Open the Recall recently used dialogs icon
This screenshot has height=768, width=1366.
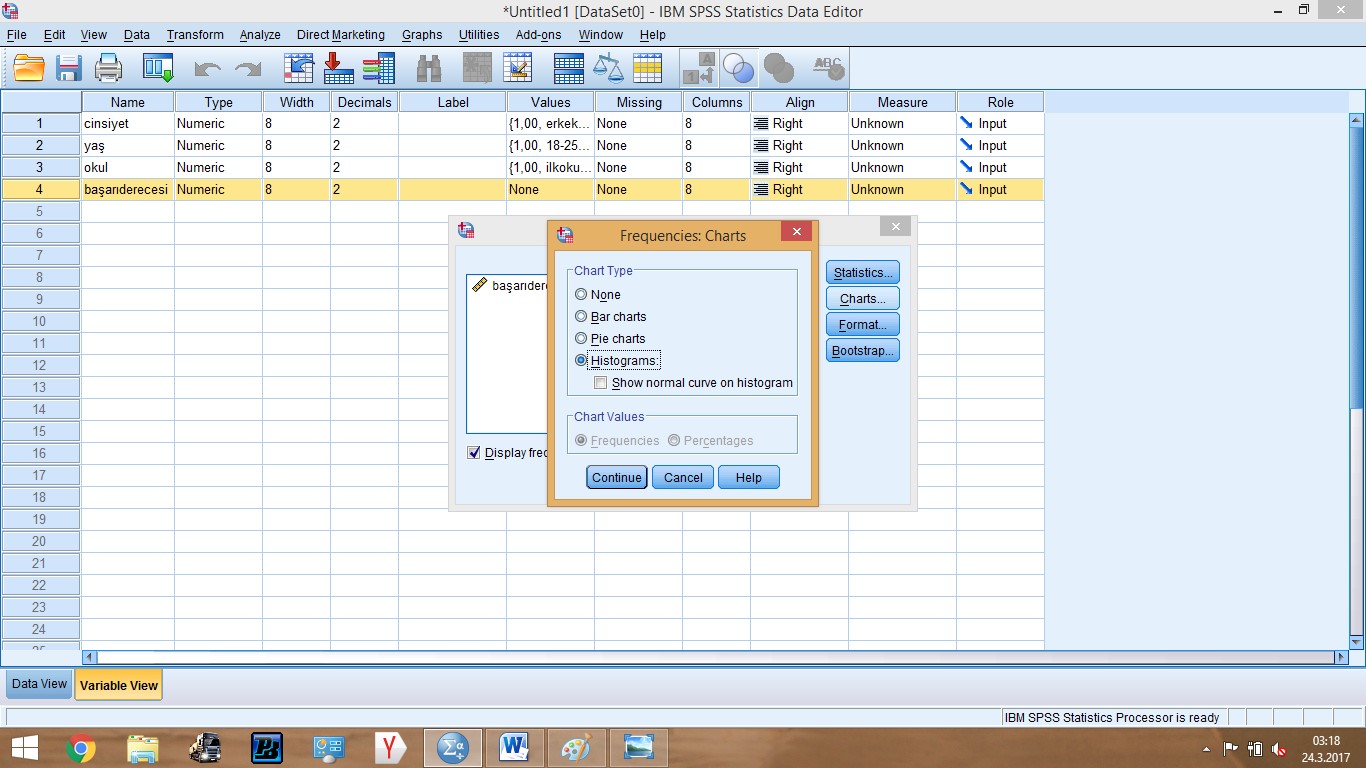point(158,68)
